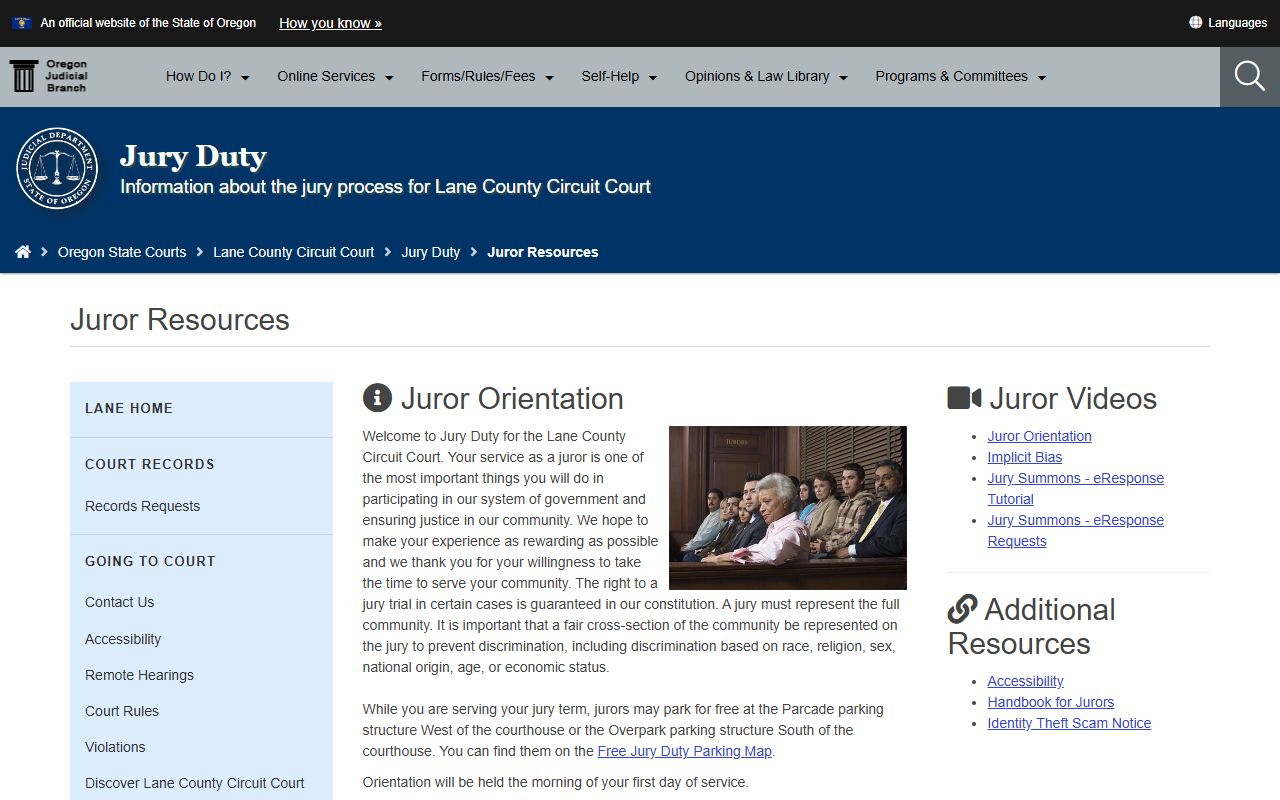Open Remote Hearings in sidebar
The width and height of the screenshot is (1280, 800).
[139, 675]
